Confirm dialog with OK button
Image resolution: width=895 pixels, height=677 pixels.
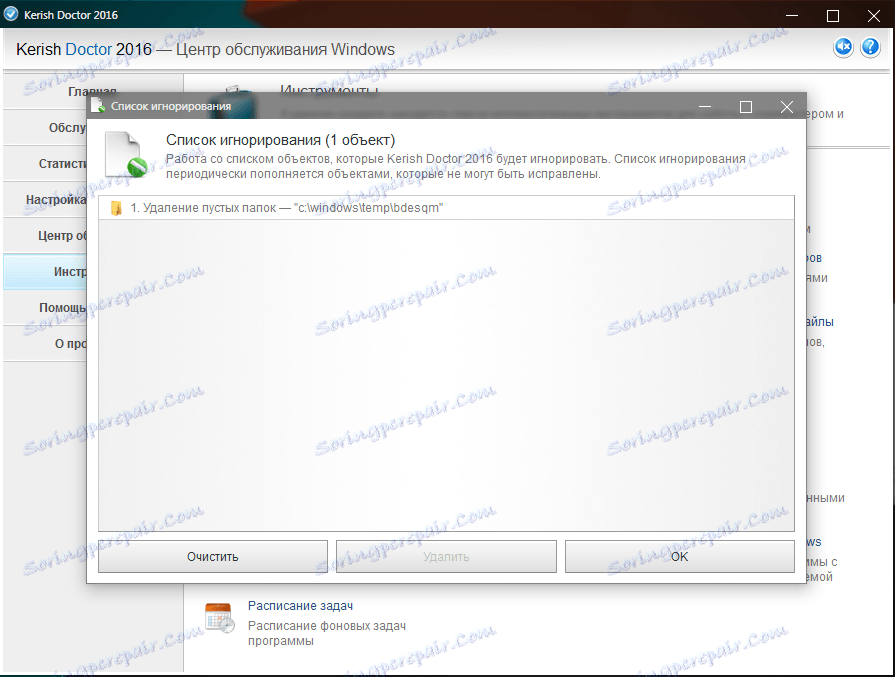coord(679,556)
